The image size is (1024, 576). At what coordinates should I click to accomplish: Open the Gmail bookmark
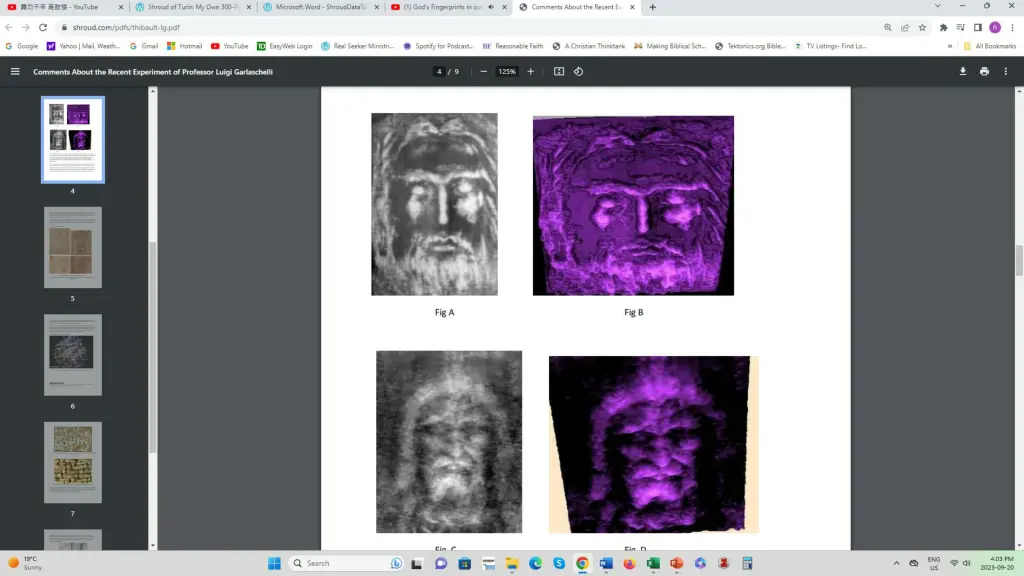pos(144,46)
